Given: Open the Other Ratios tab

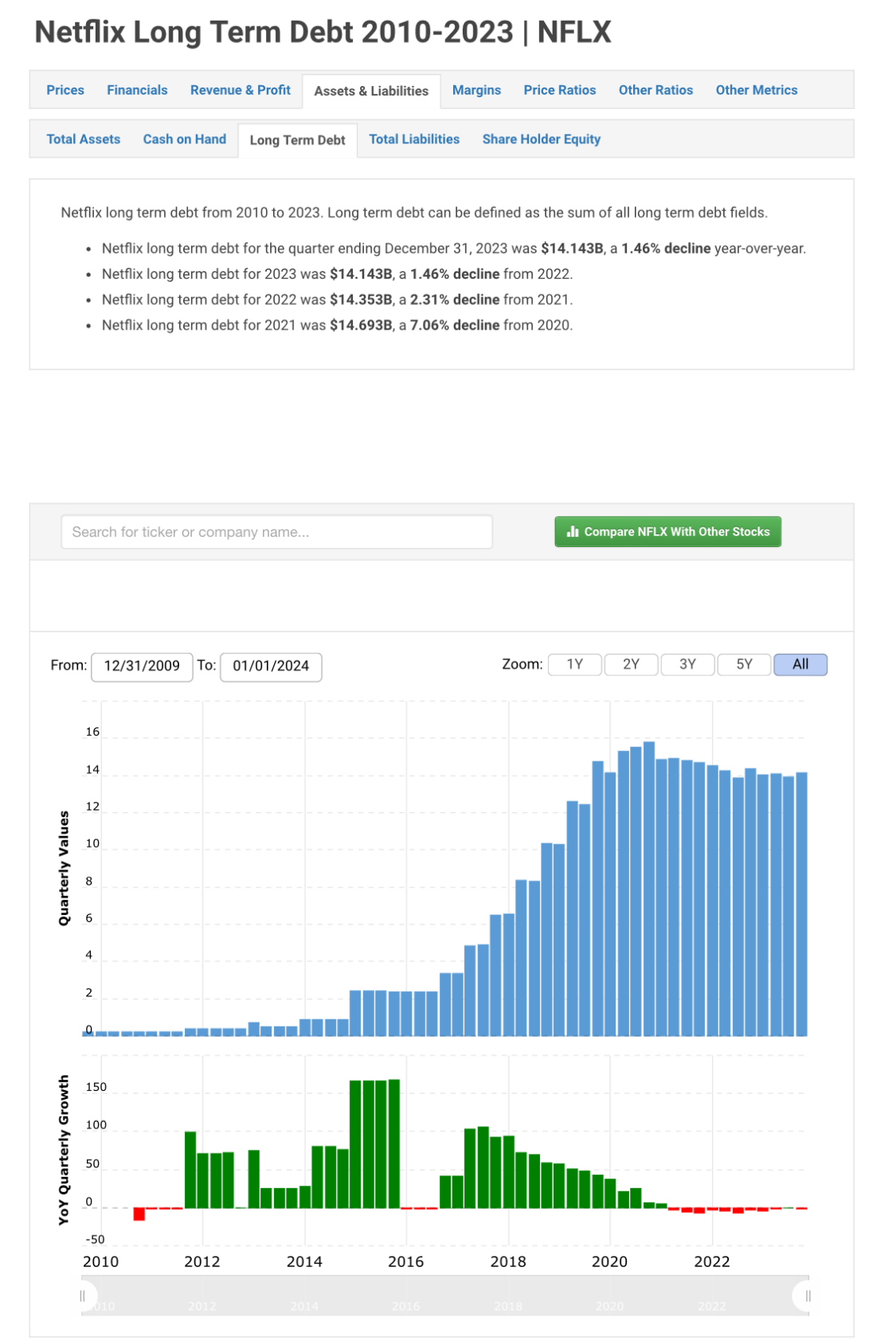Looking at the screenshot, I should 655,90.
